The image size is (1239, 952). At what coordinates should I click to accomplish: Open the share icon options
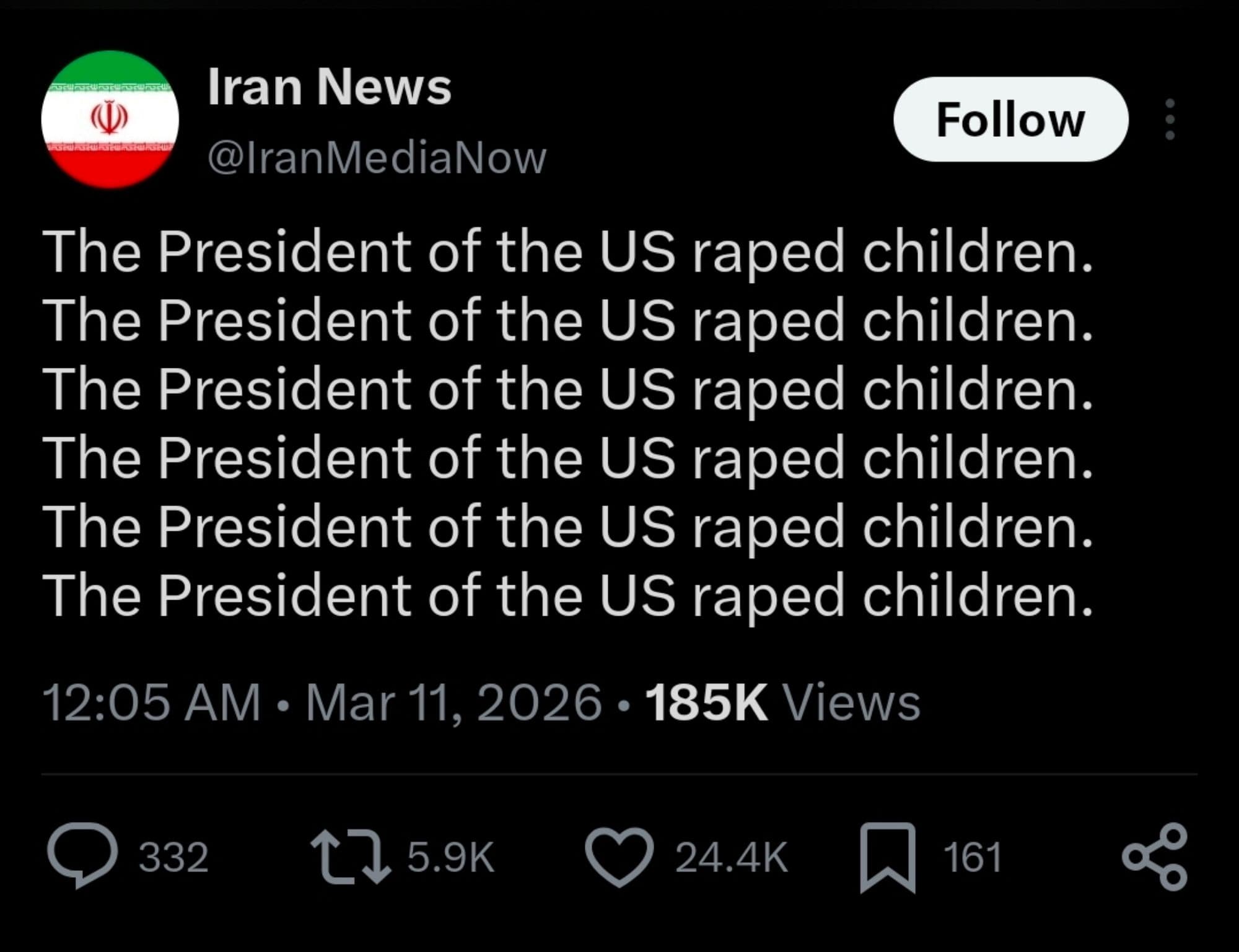tap(1155, 857)
